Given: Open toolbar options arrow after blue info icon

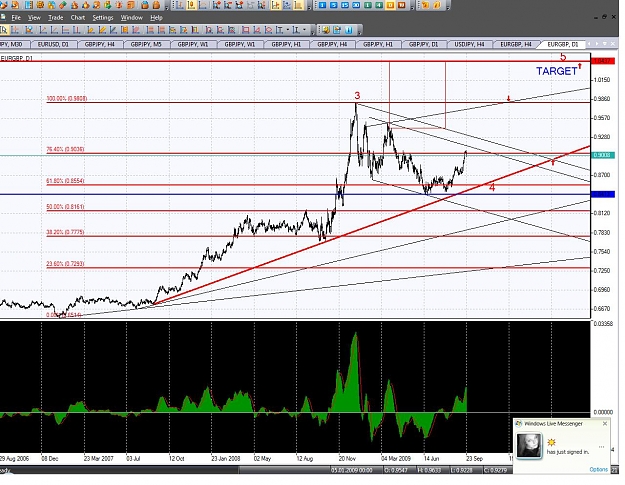Looking at the screenshot, I should coord(360,31).
